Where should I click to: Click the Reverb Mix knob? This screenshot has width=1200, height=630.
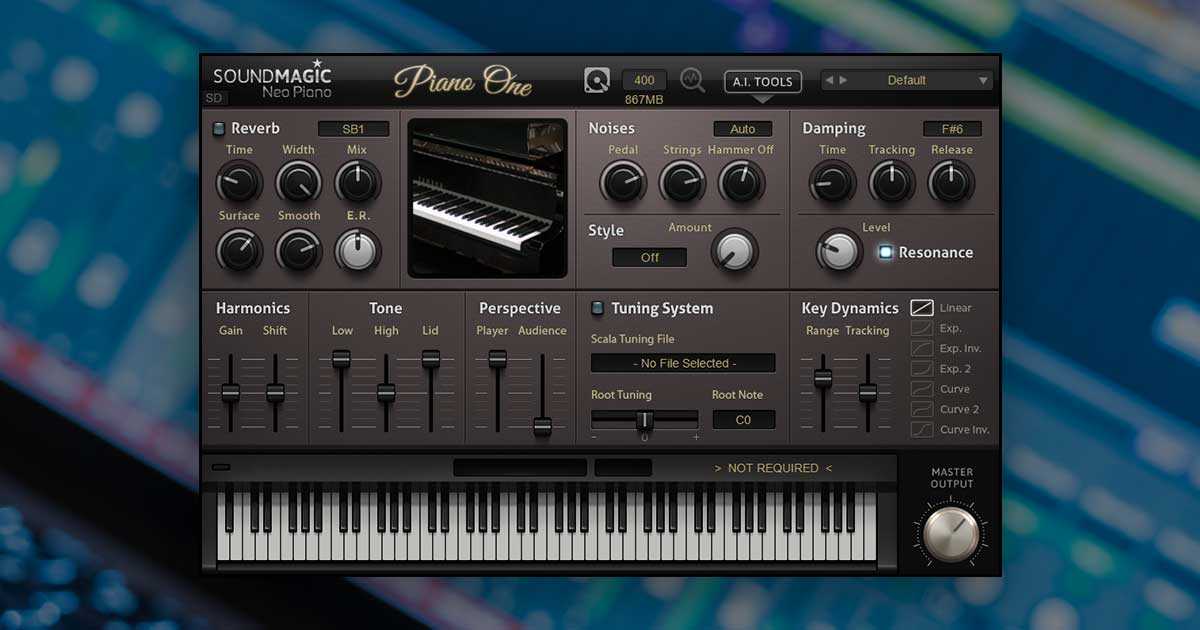click(x=357, y=183)
